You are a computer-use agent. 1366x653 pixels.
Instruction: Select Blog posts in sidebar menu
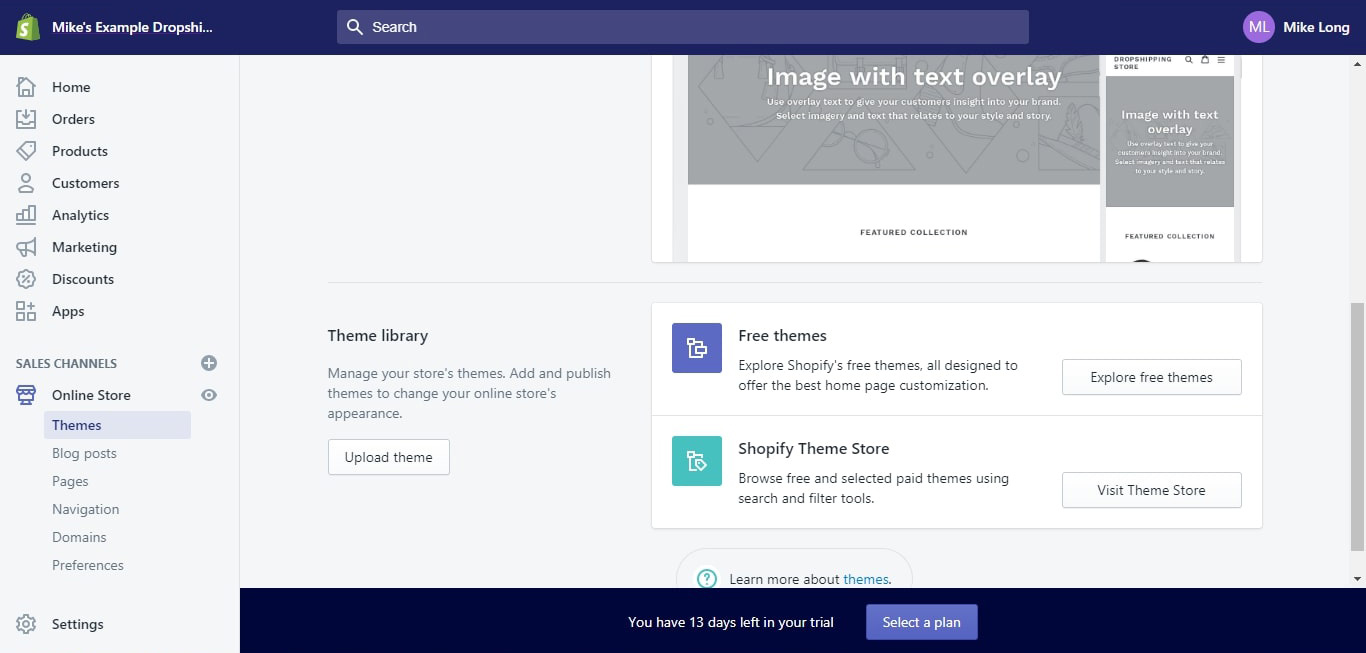[x=84, y=453]
